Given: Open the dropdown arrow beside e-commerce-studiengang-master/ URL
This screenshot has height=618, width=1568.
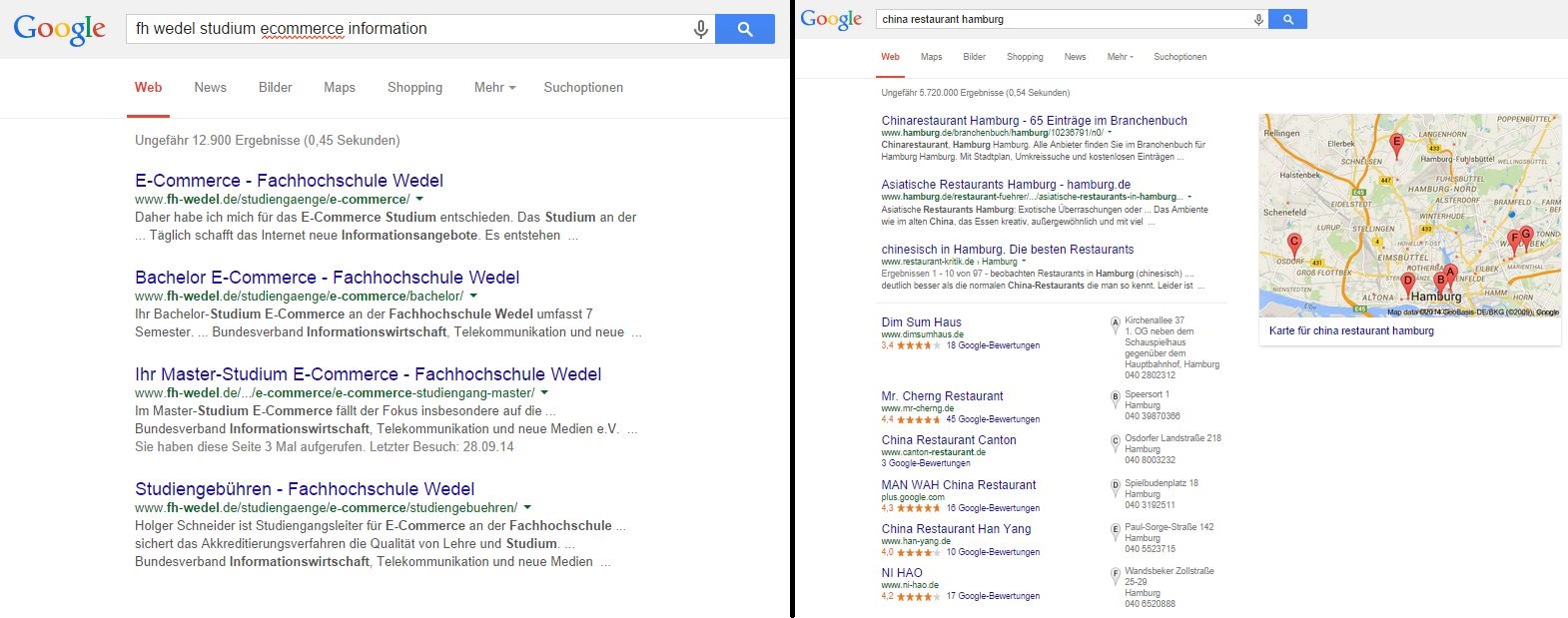Looking at the screenshot, I should [x=544, y=392].
